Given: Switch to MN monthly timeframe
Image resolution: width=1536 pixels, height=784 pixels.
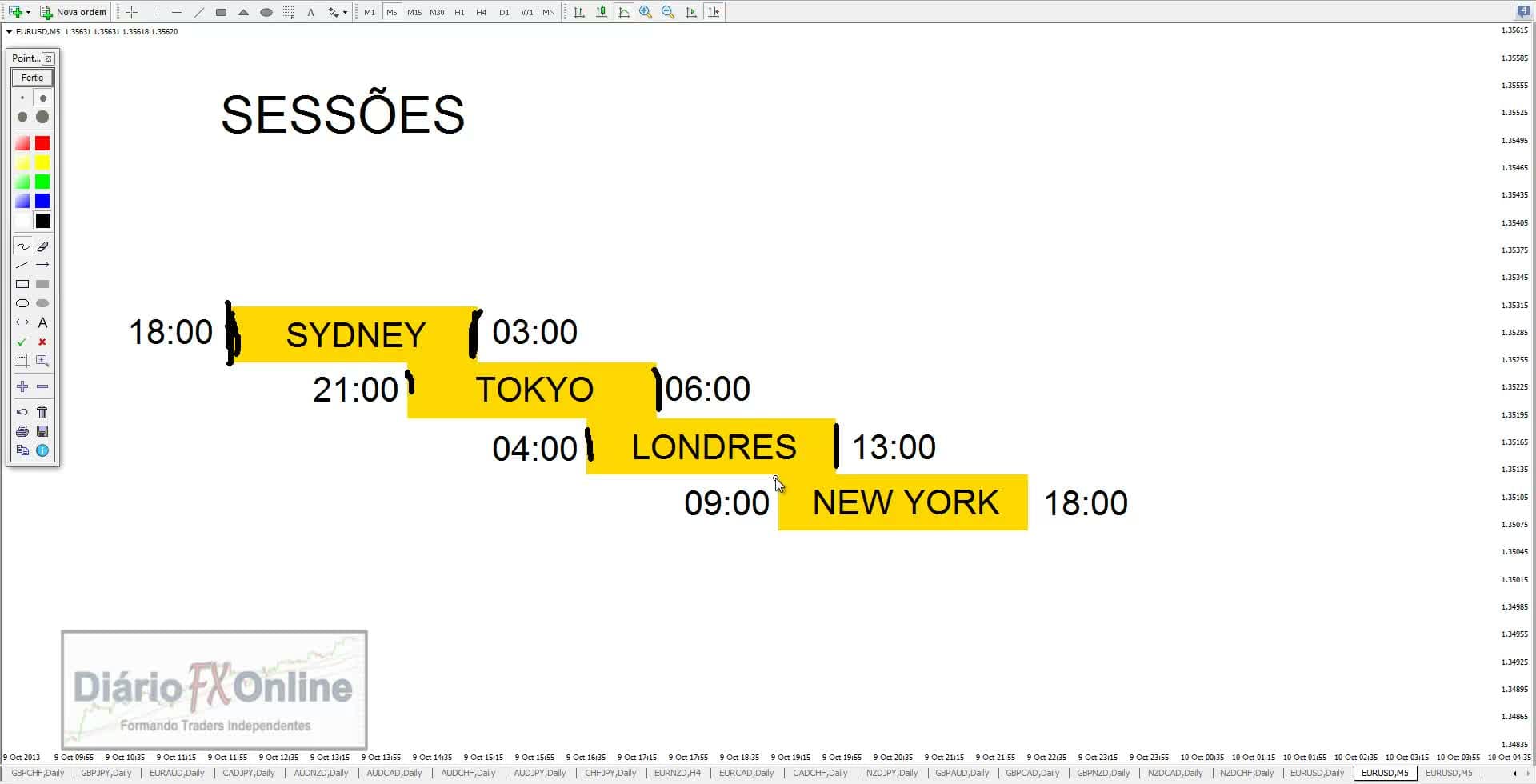Looking at the screenshot, I should 549,12.
